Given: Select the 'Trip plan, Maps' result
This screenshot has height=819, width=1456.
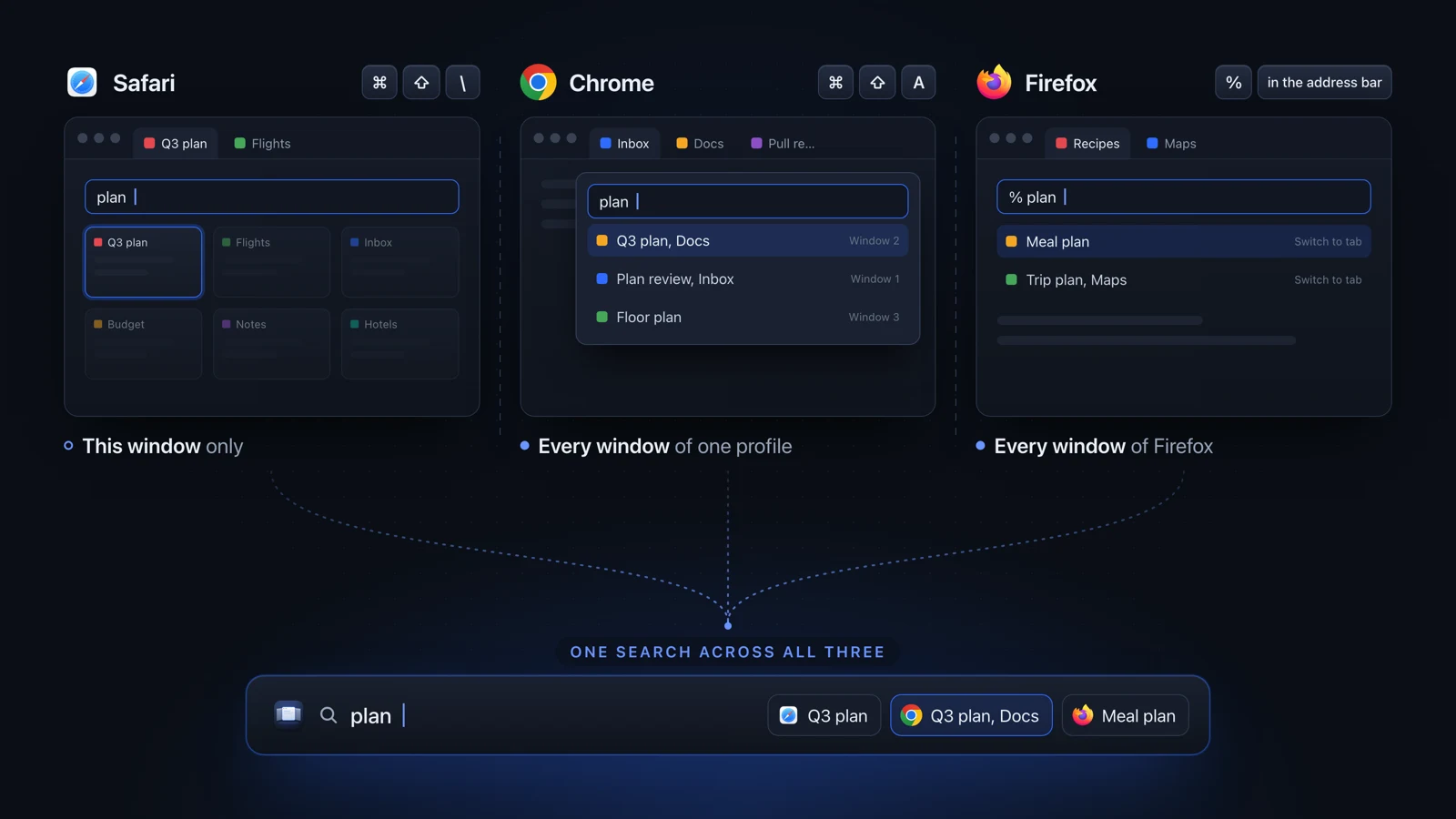Looking at the screenshot, I should (x=1184, y=279).
